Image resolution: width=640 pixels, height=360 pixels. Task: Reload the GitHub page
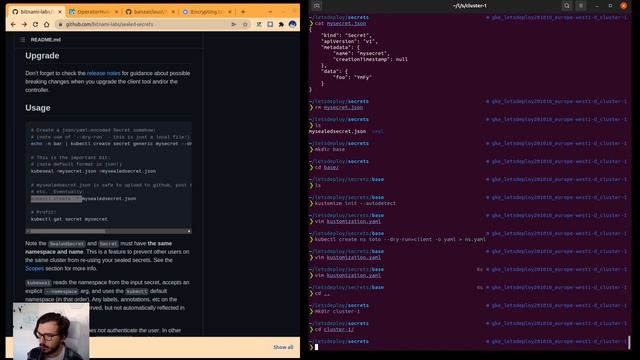[36, 24]
